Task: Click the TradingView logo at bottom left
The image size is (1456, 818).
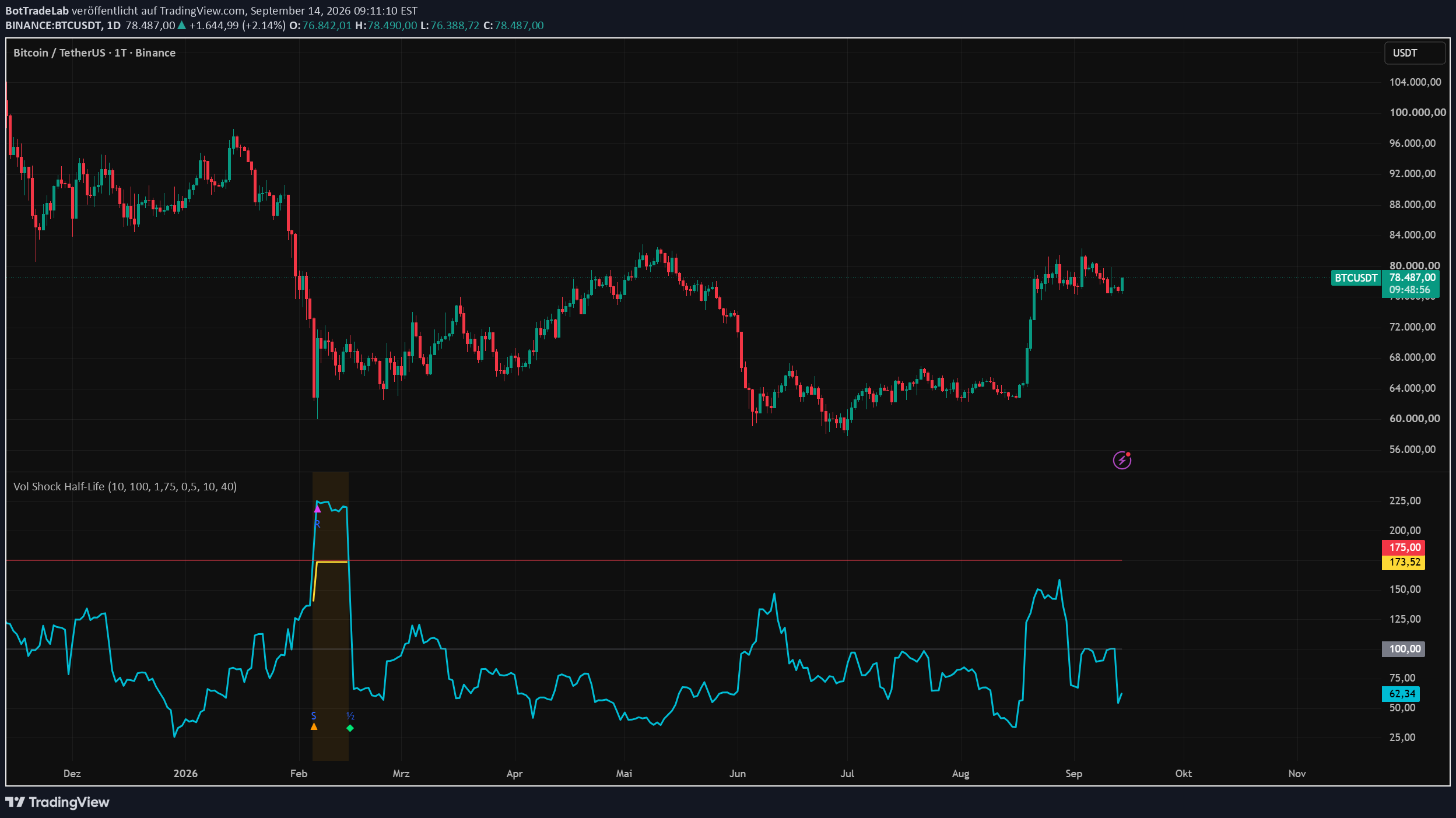Action: tap(57, 802)
